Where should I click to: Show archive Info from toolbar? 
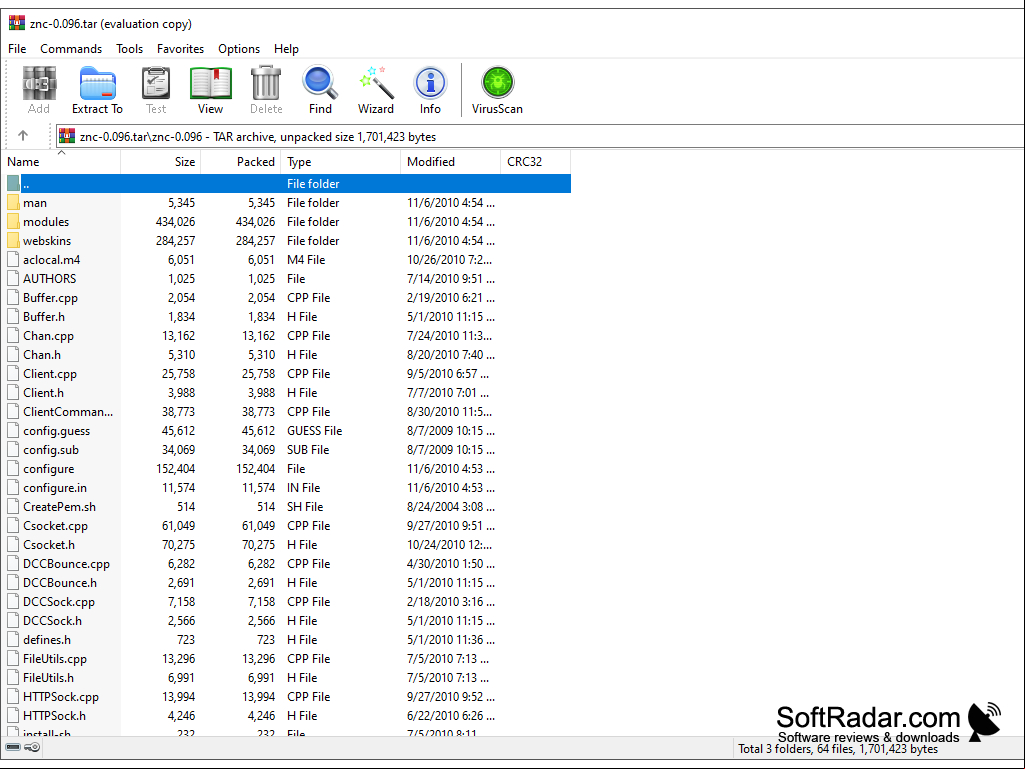(430, 84)
